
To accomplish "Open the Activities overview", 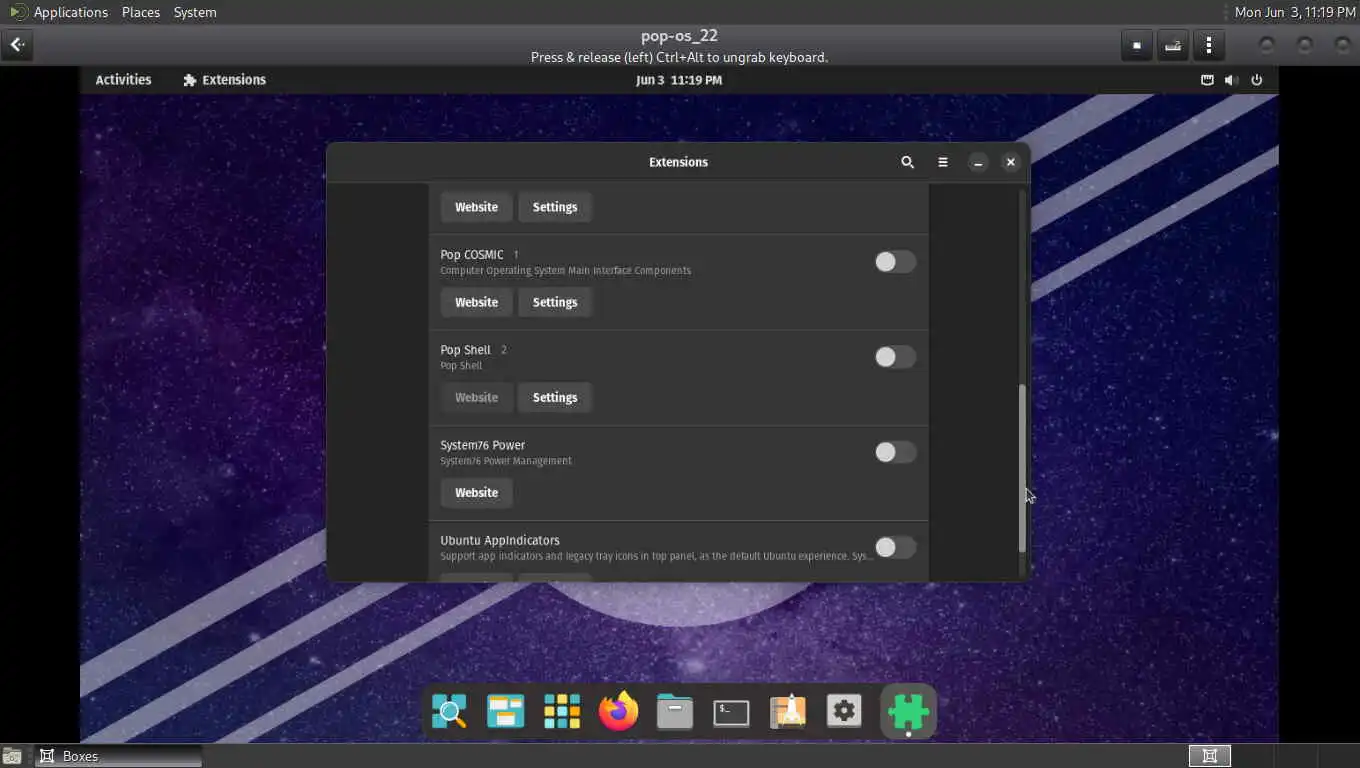I will click(x=123, y=80).
